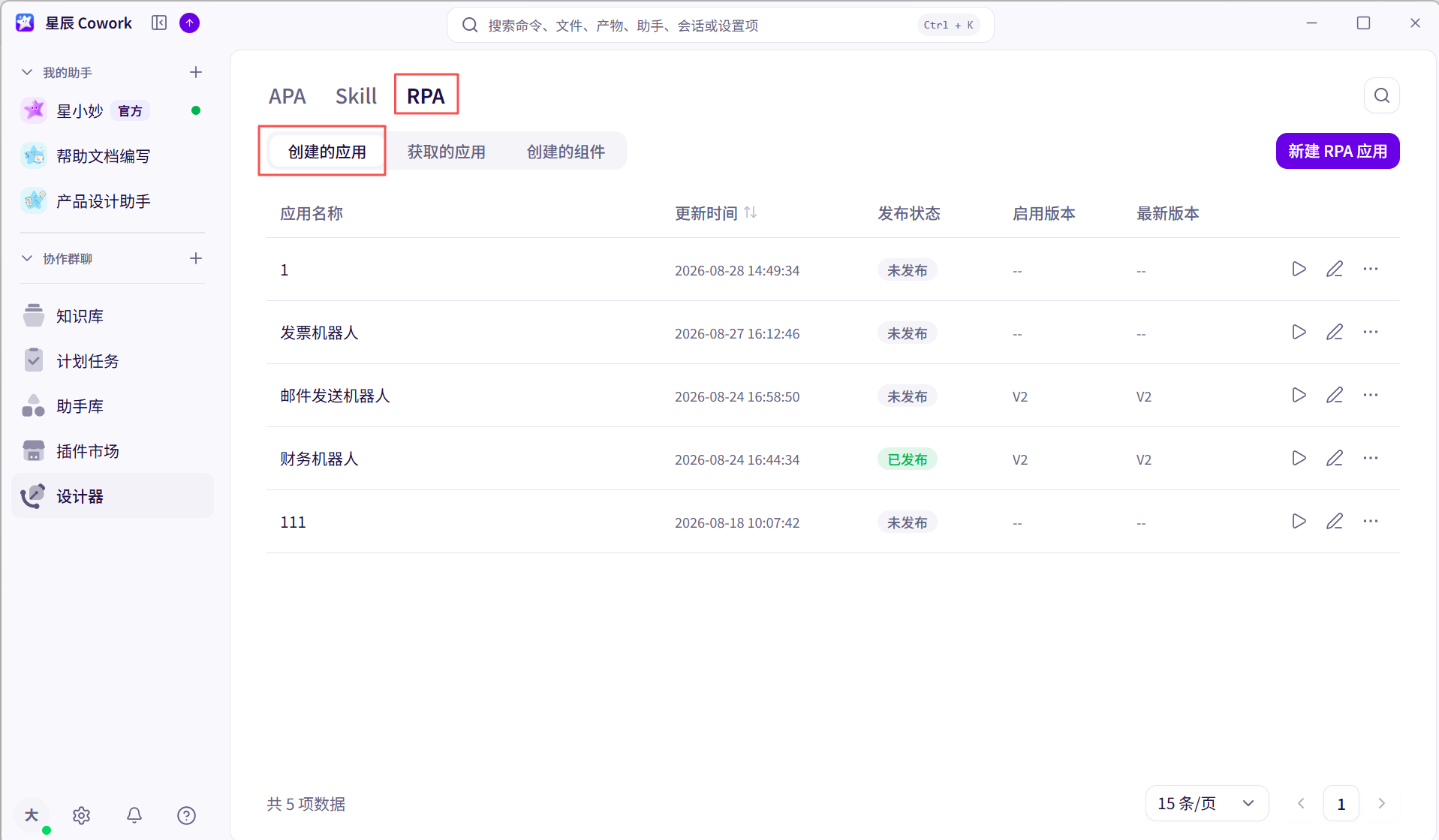Open the 星小妙 assistant
This screenshot has width=1439, height=840.
pos(113,111)
